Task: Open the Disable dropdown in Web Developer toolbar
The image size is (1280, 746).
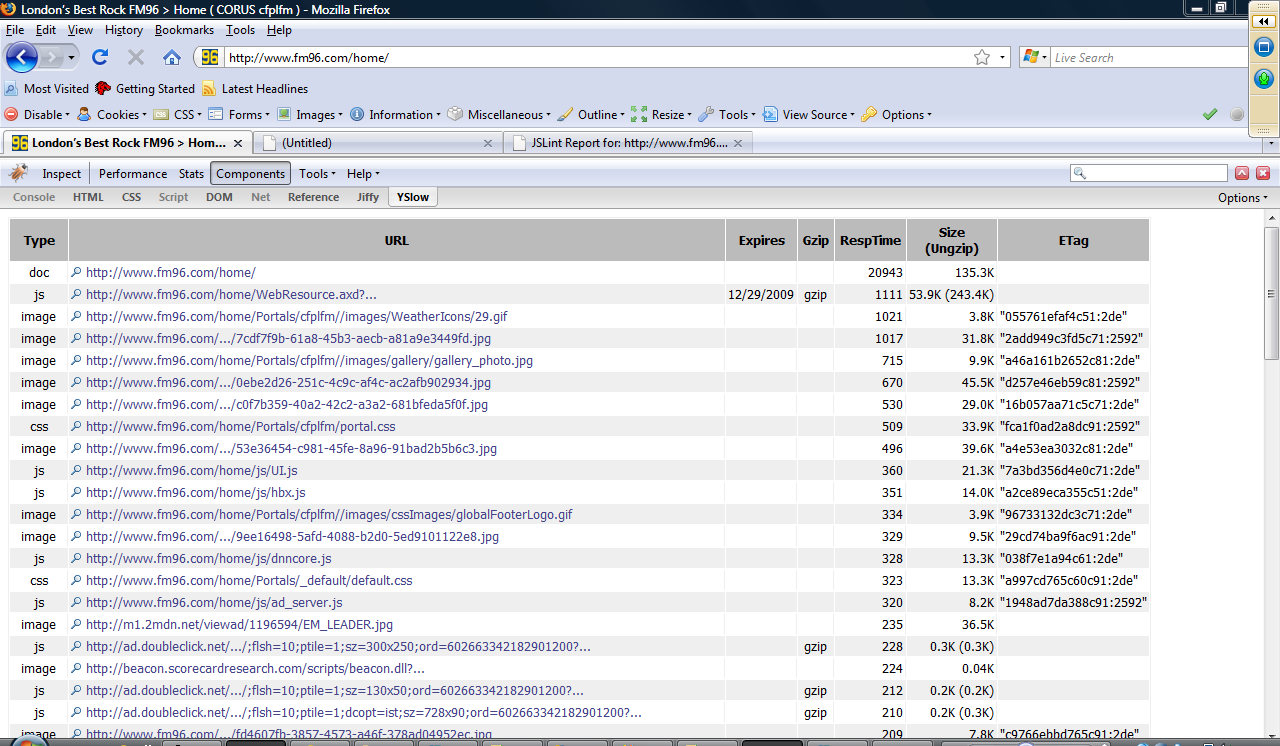Action: tap(37, 114)
